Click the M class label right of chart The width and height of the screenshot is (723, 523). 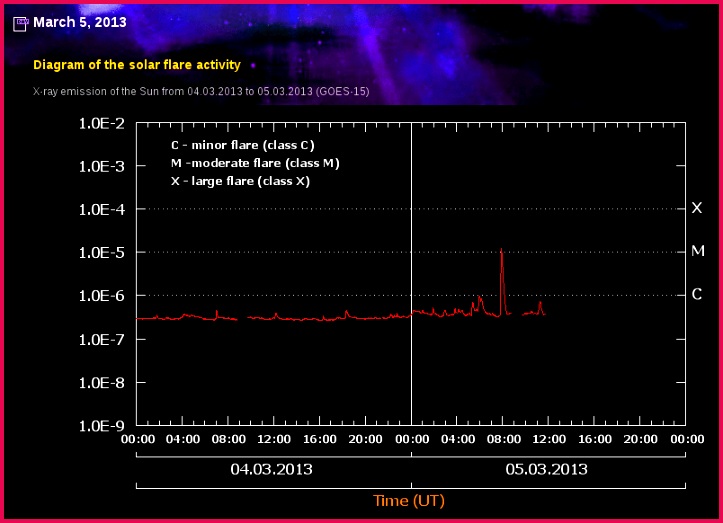point(697,251)
